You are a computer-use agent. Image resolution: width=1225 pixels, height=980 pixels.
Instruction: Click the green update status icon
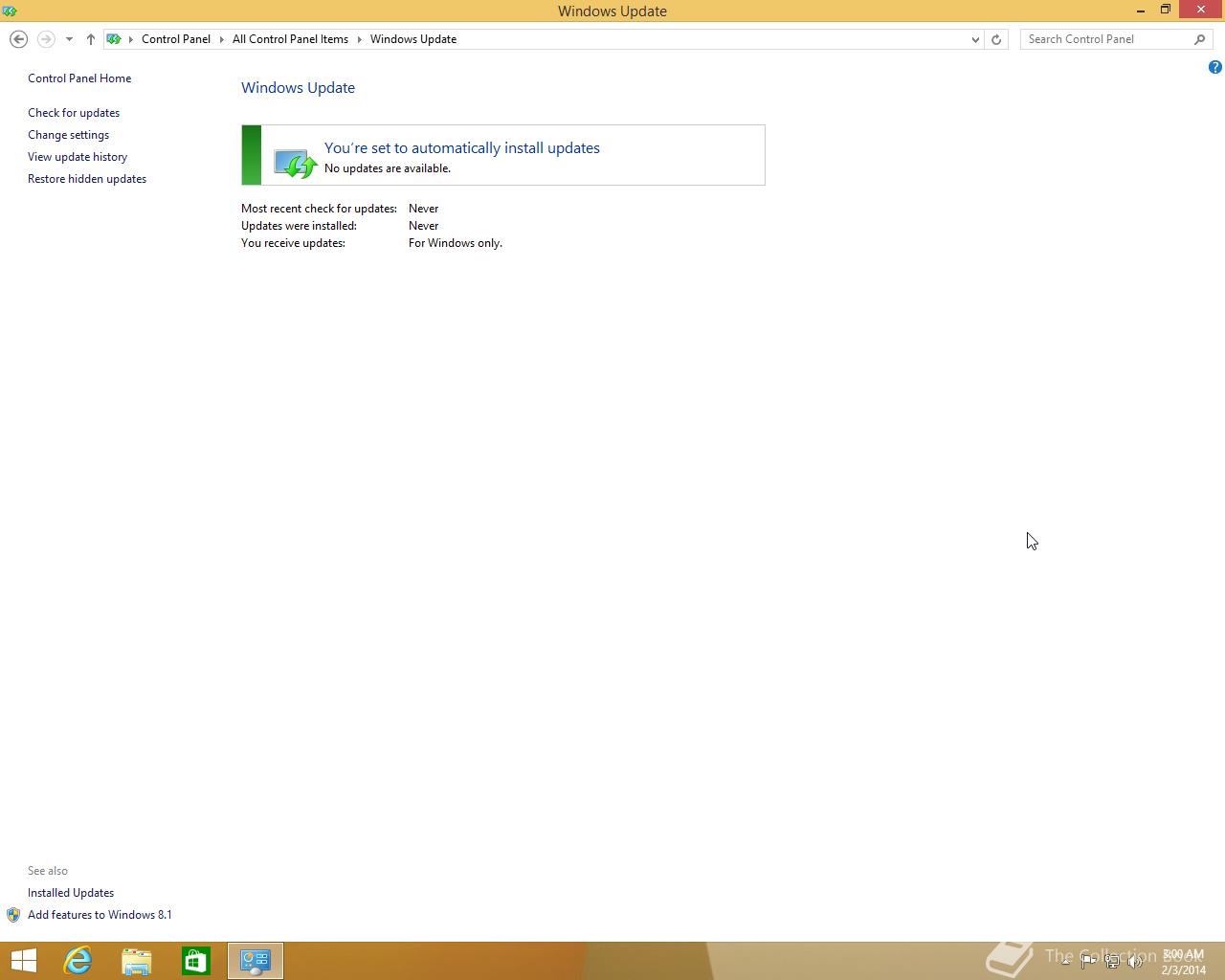coord(295,163)
